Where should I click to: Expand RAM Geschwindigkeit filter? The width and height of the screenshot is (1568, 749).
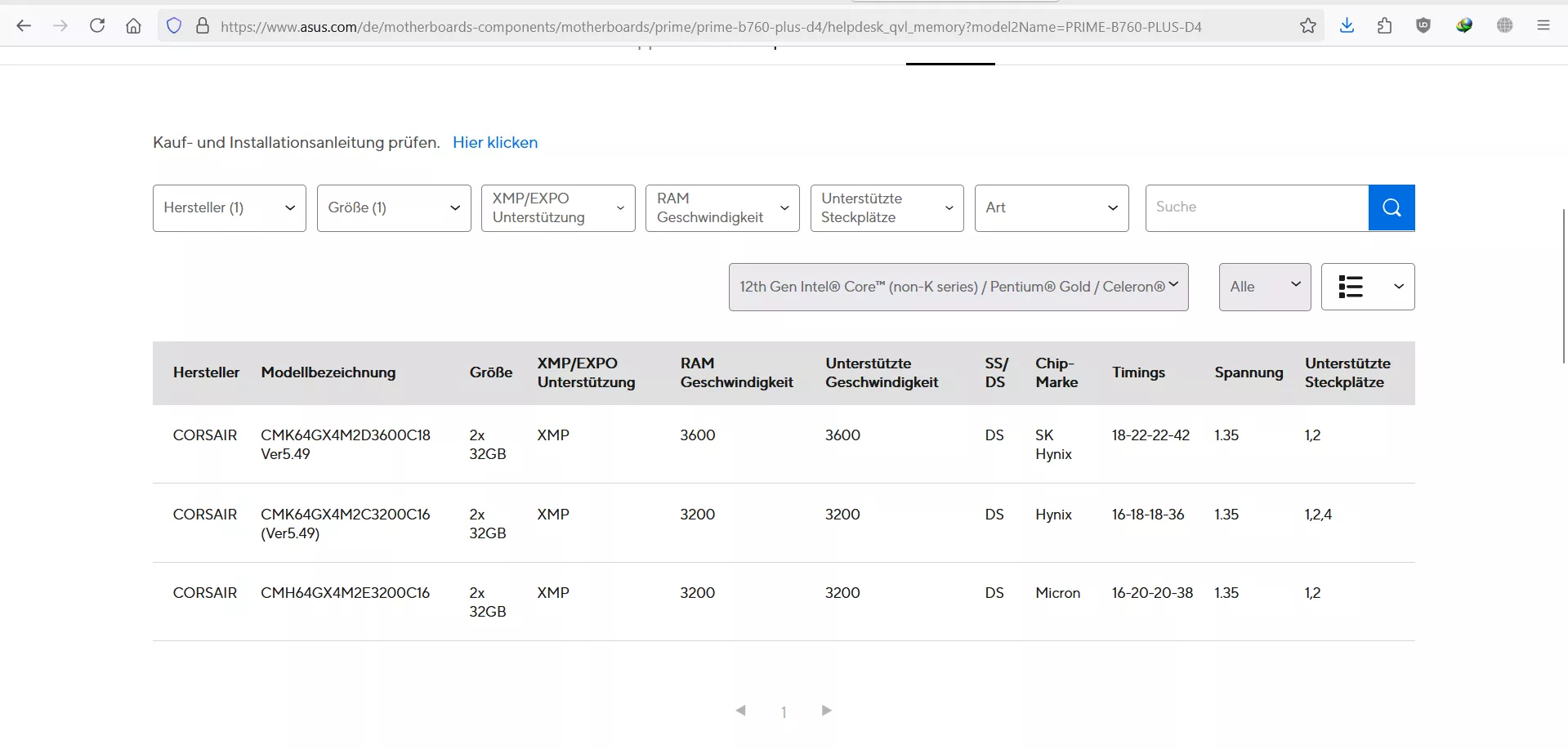[x=722, y=208]
